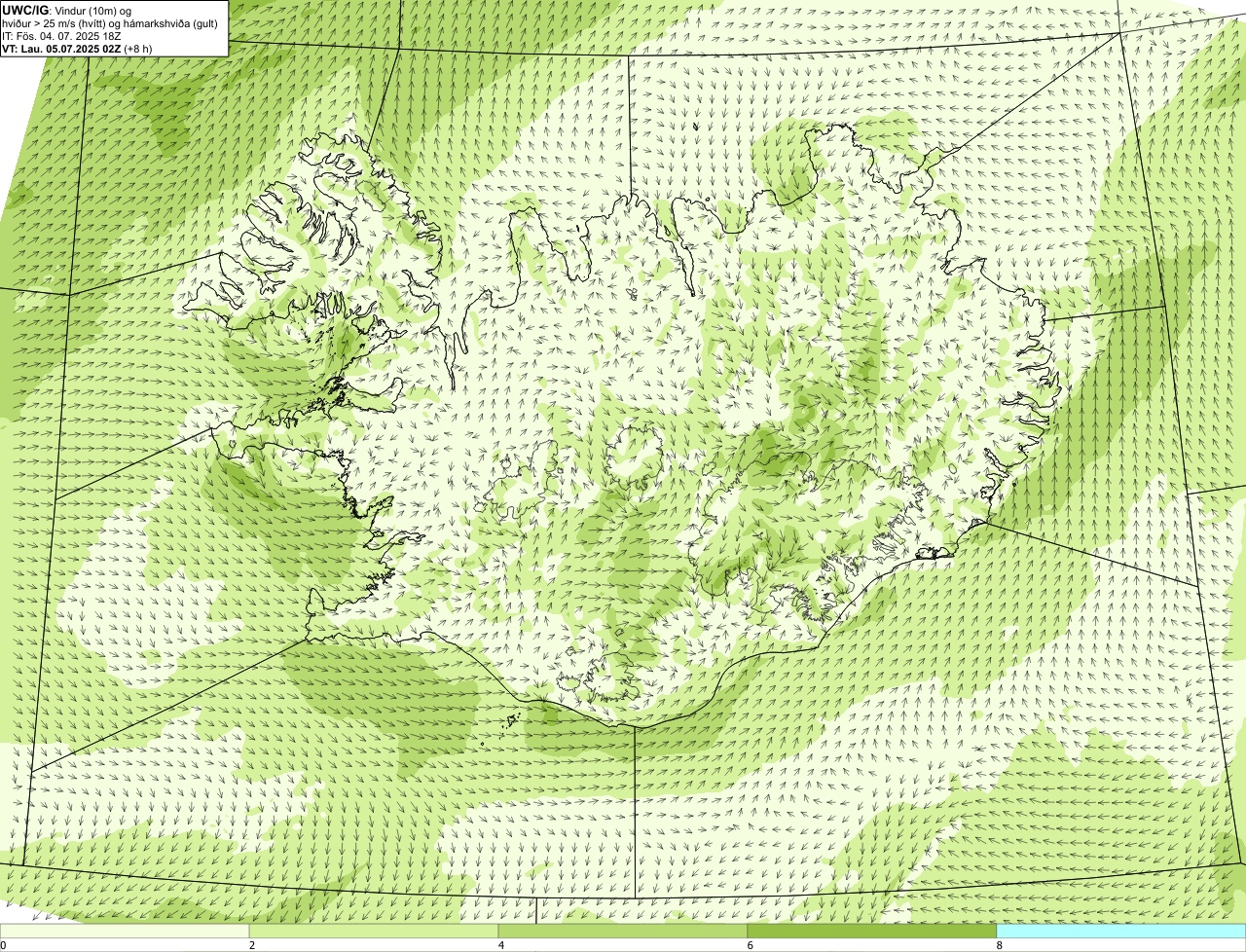Click the dark green 6–8 m/s legend segment

(x=872, y=931)
